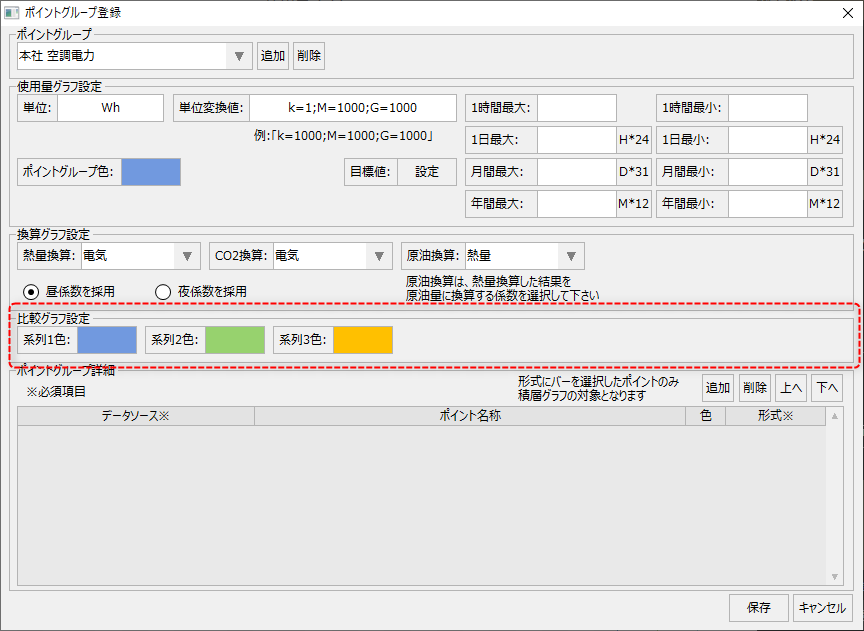Open the ポイントグループ dropdown

point(238,56)
